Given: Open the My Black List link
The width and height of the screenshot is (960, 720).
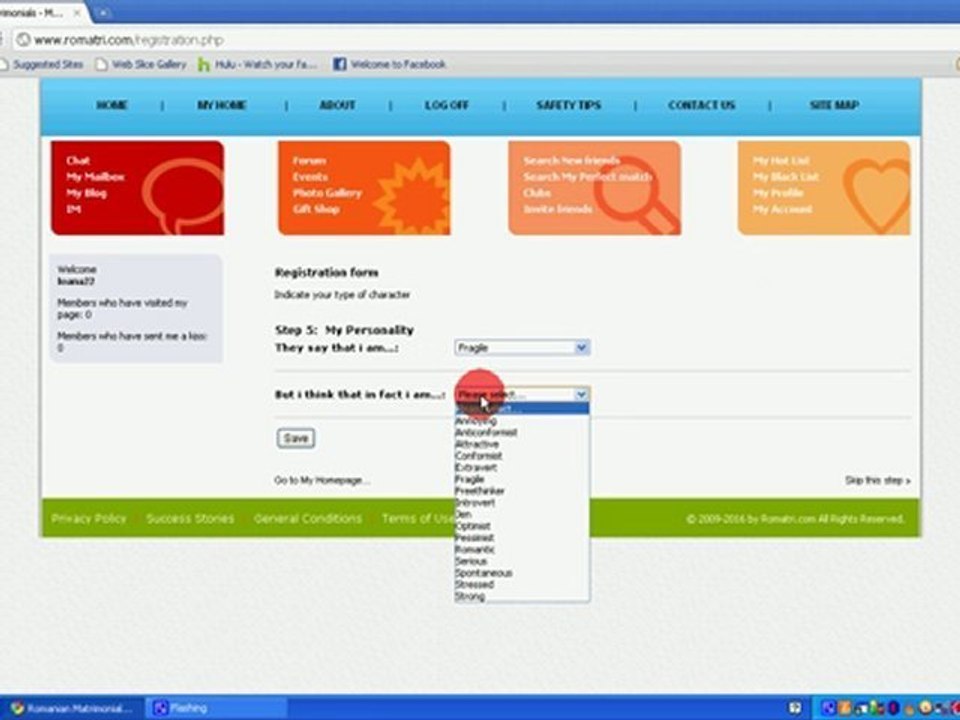Looking at the screenshot, I should (786, 177).
